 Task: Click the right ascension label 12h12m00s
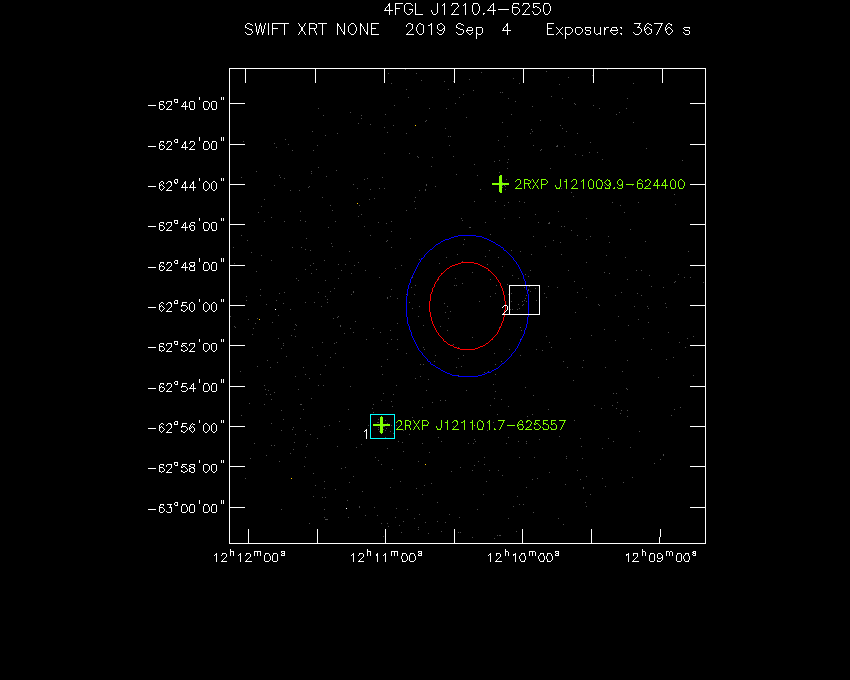coord(249,557)
